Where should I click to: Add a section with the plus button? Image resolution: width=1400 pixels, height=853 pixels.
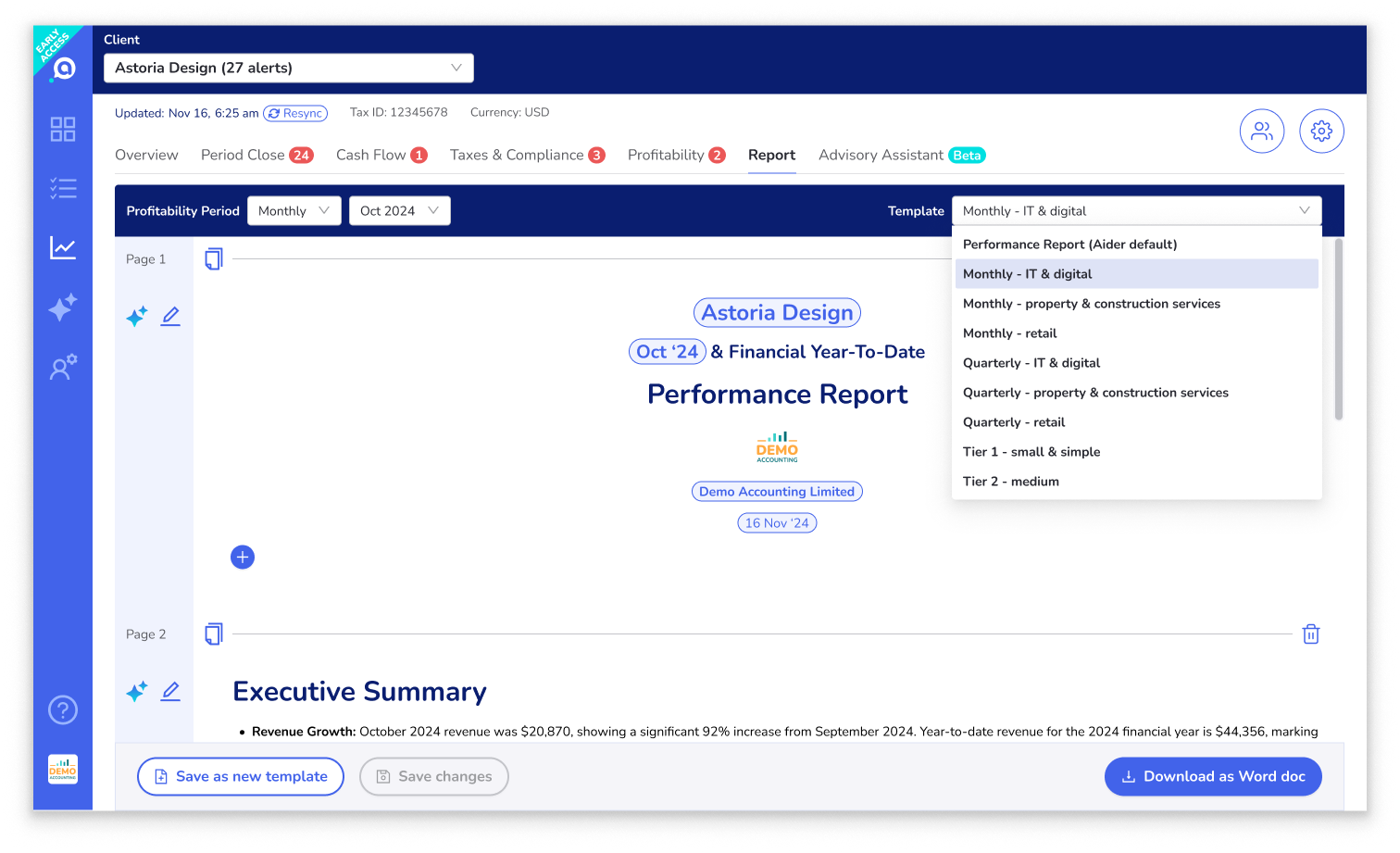243,558
